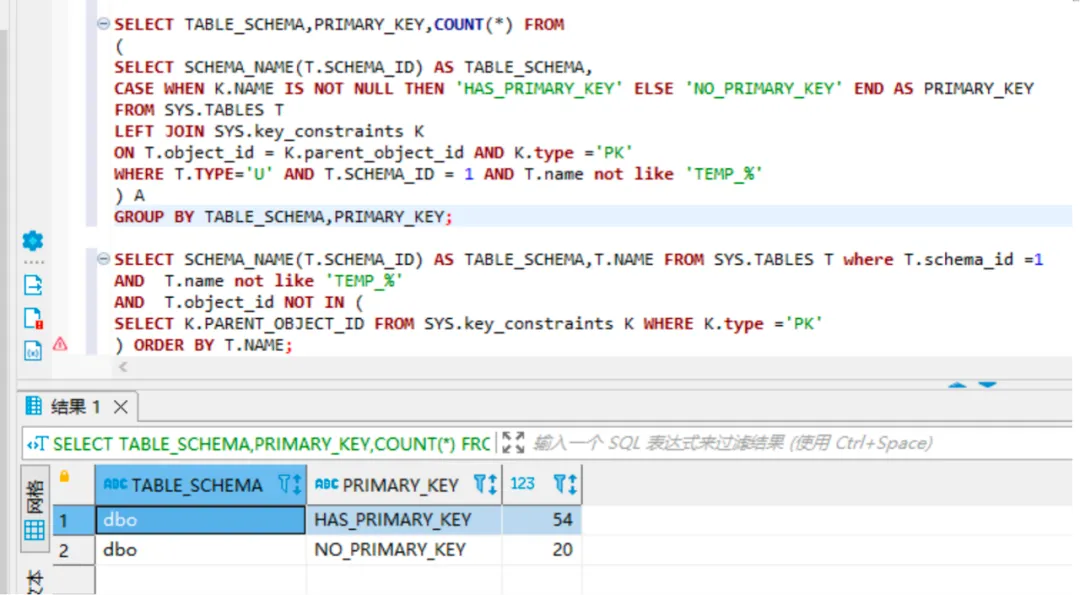Click the export output icon in left sidebar

33,285
